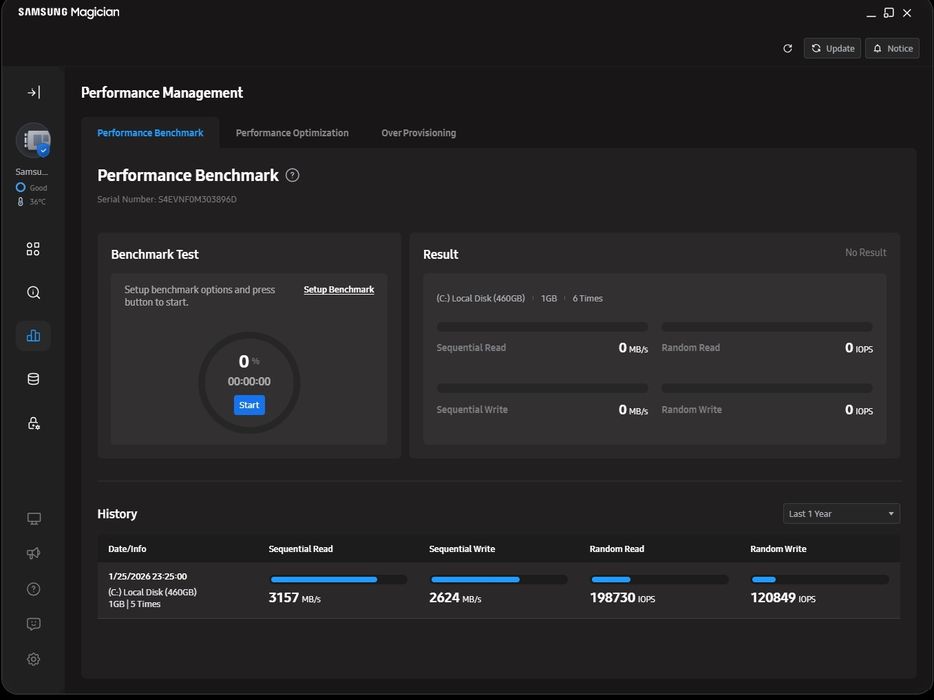Click the 2624 MB/s history value

point(455,598)
